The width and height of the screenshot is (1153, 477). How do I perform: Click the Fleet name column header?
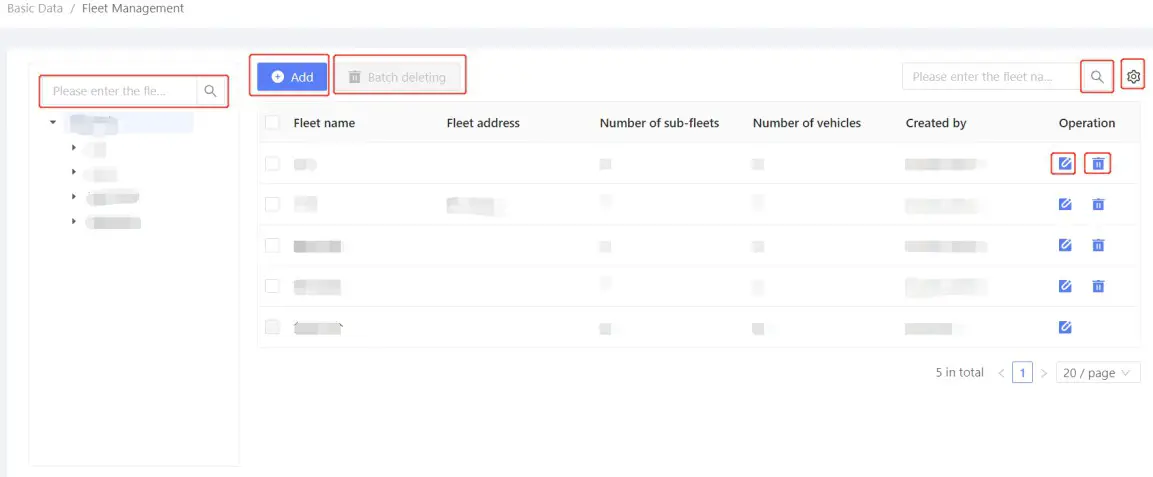[x=324, y=123]
